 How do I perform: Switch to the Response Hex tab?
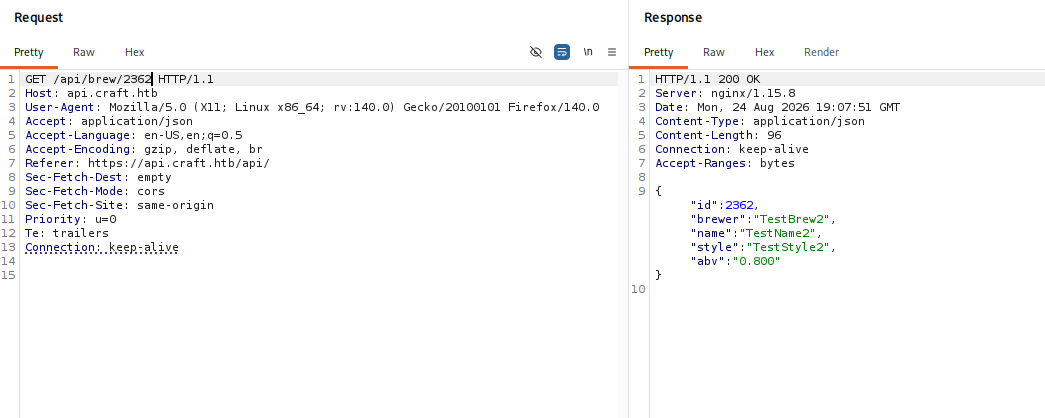pos(764,52)
